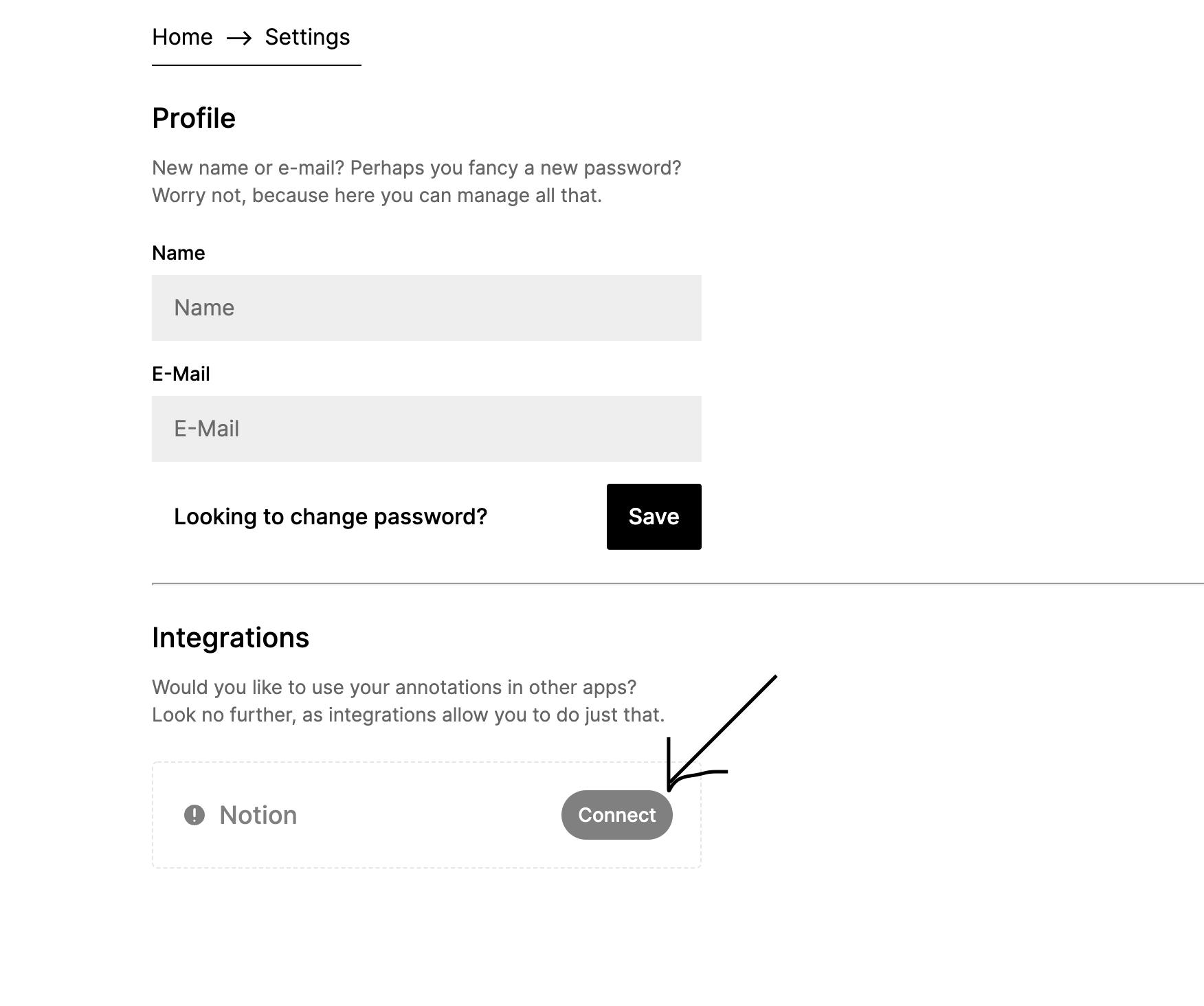Open the "Looking to change password?" link
This screenshot has width=1204, height=1006.
pyautogui.click(x=331, y=517)
